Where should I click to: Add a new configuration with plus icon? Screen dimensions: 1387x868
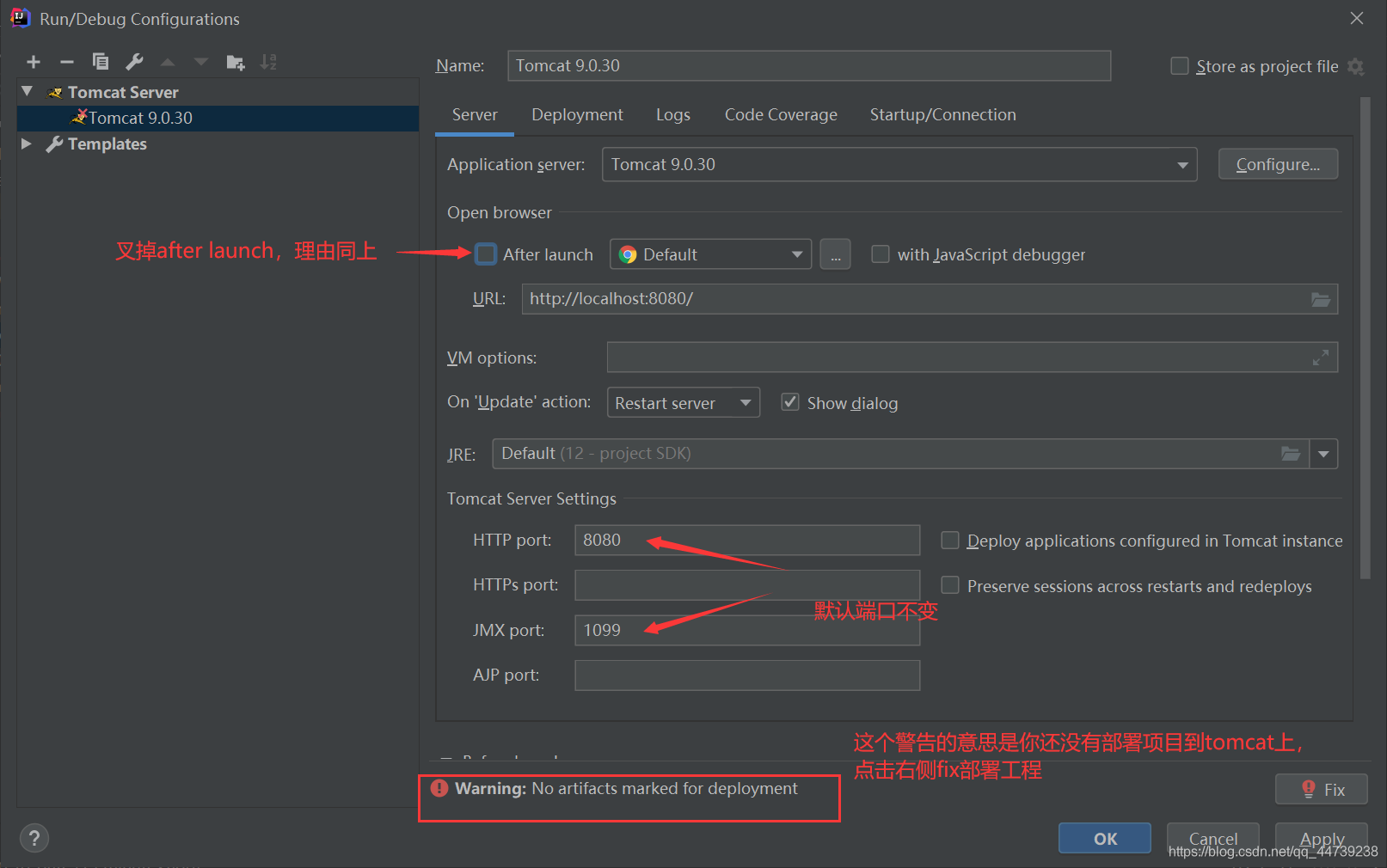click(34, 62)
